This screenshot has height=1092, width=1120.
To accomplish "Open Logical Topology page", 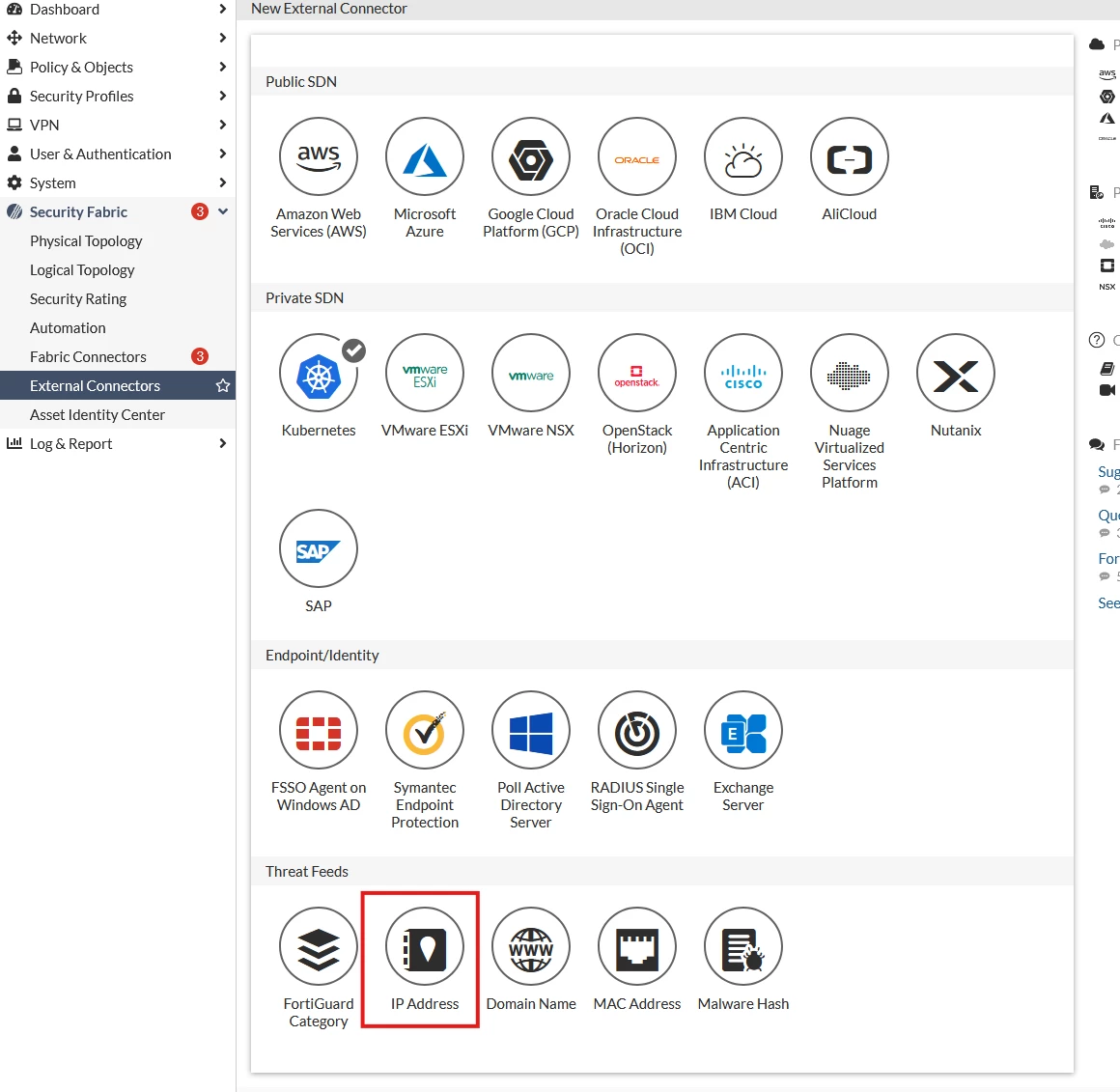I will (82, 270).
